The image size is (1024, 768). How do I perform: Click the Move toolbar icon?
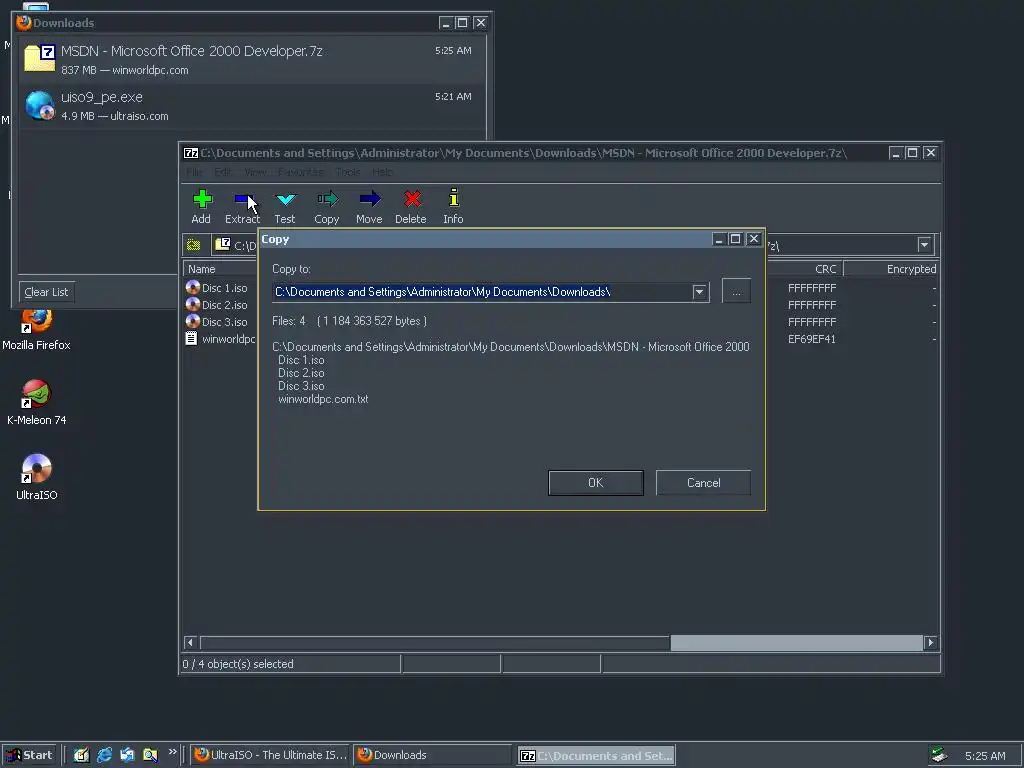coord(369,199)
